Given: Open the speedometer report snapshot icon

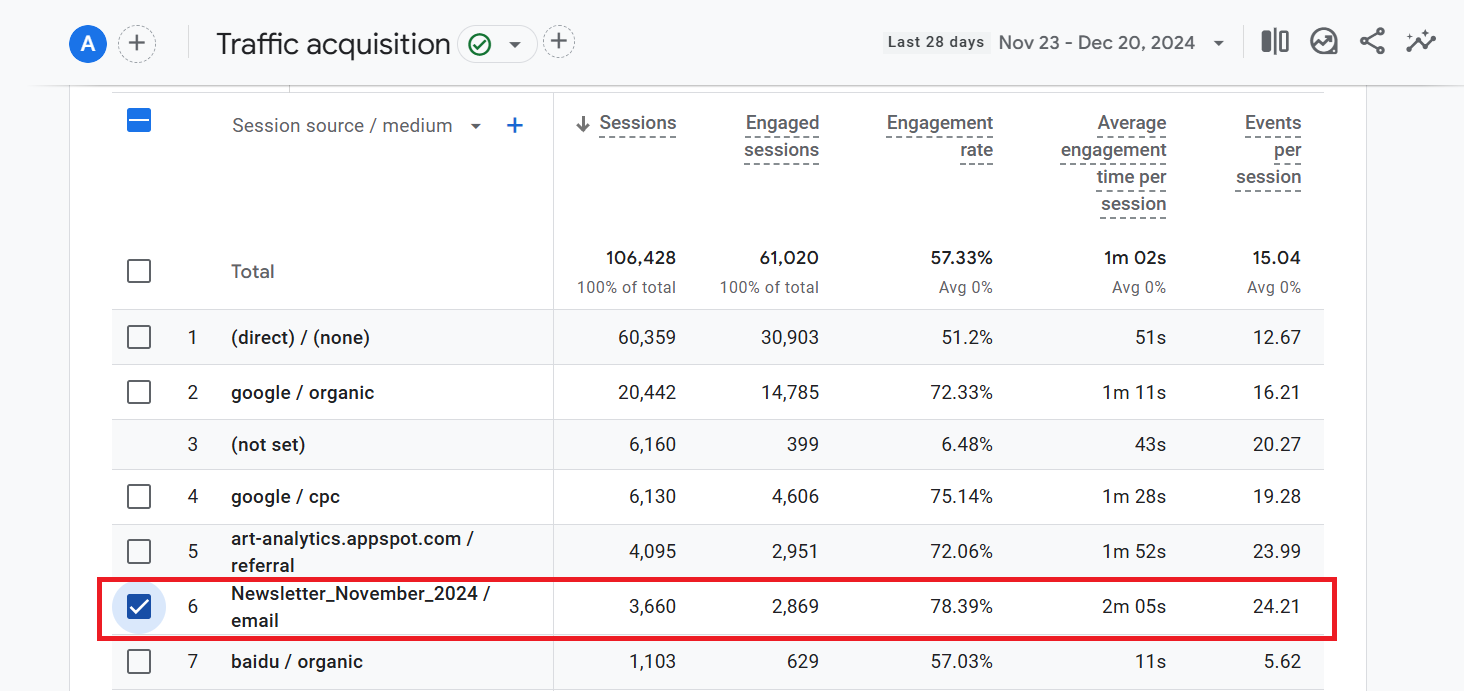Looking at the screenshot, I should [x=1323, y=41].
